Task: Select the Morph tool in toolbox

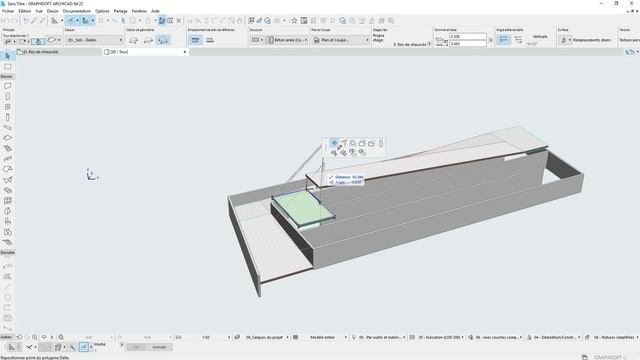Action: [x=7, y=211]
